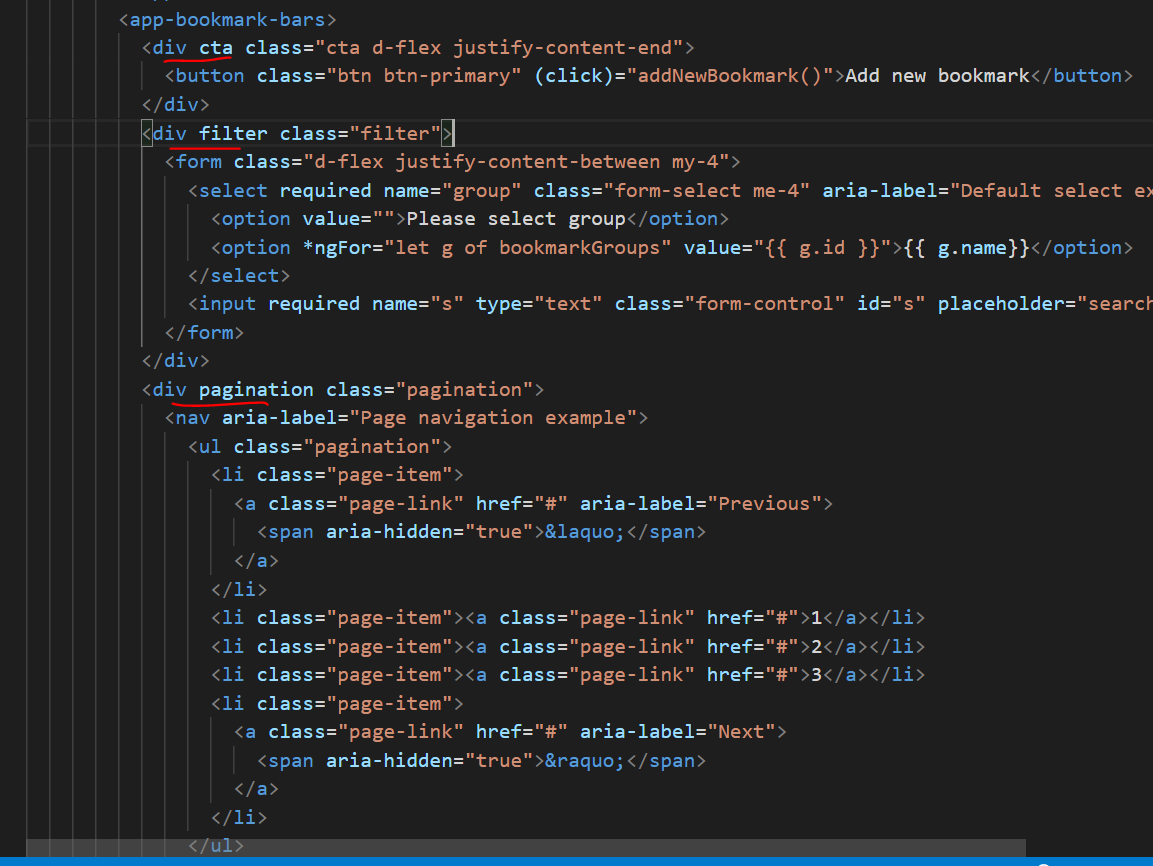Click the "form-control" class value

[x=764, y=304]
